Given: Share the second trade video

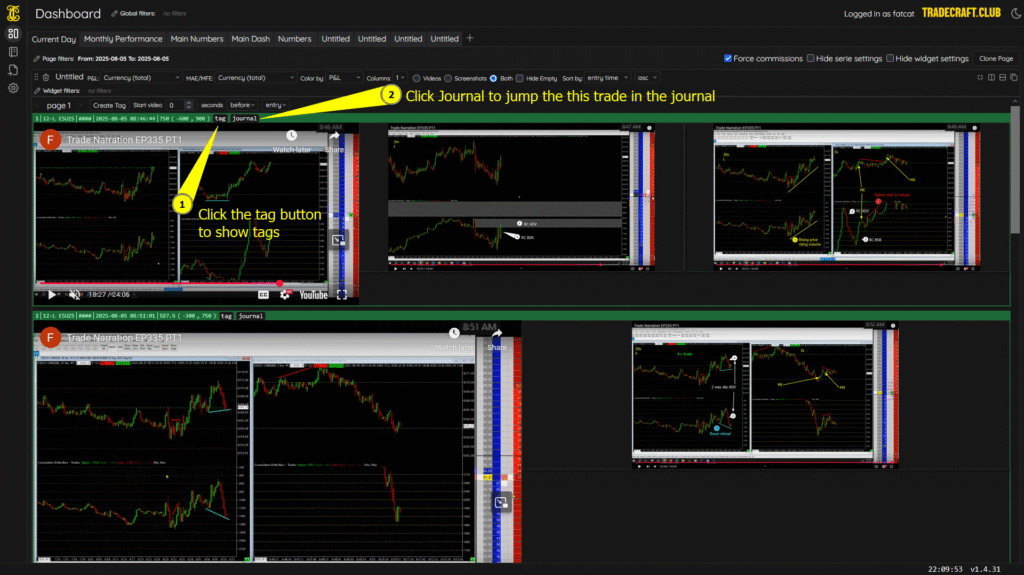Looking at the screenshot, I should [497, 339].
